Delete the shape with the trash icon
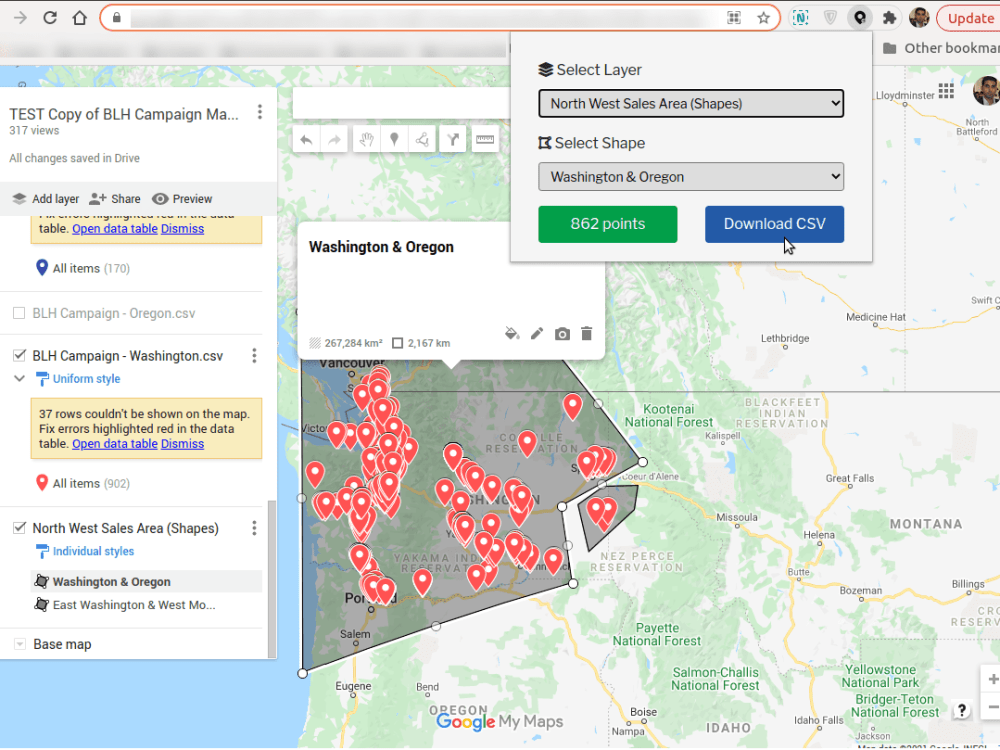 (x=587, y=334)
